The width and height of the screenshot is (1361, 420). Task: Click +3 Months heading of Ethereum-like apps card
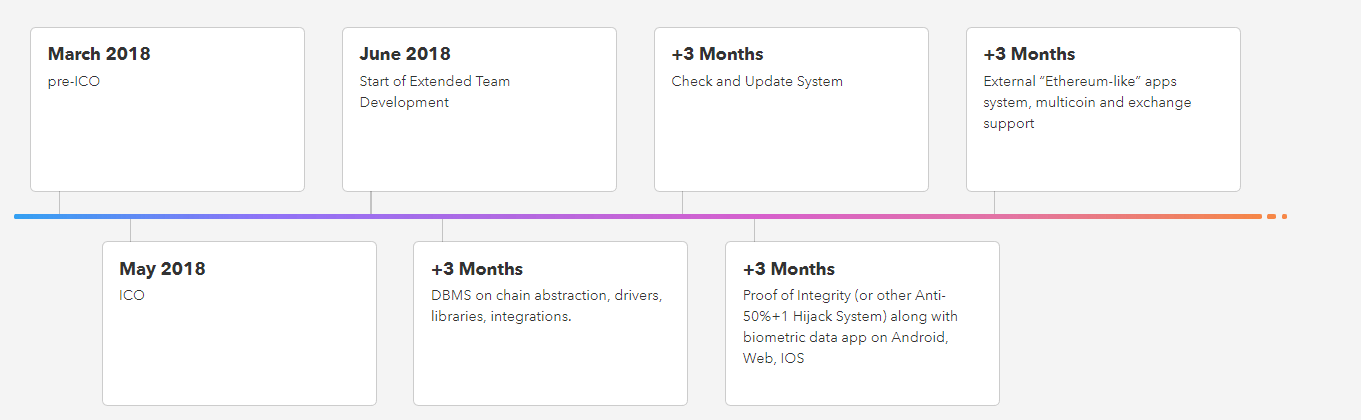[1029, 54]
